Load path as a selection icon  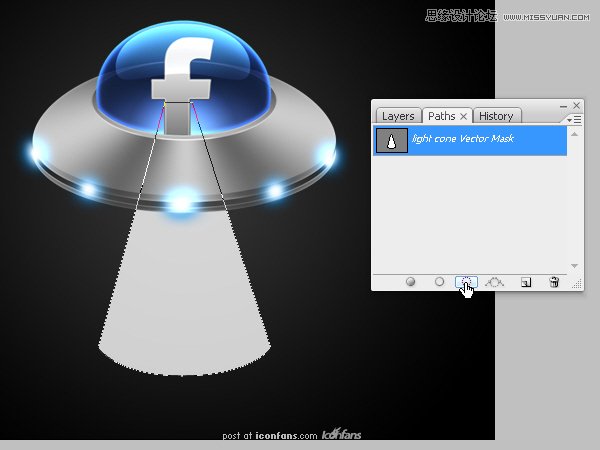point(466,282)
